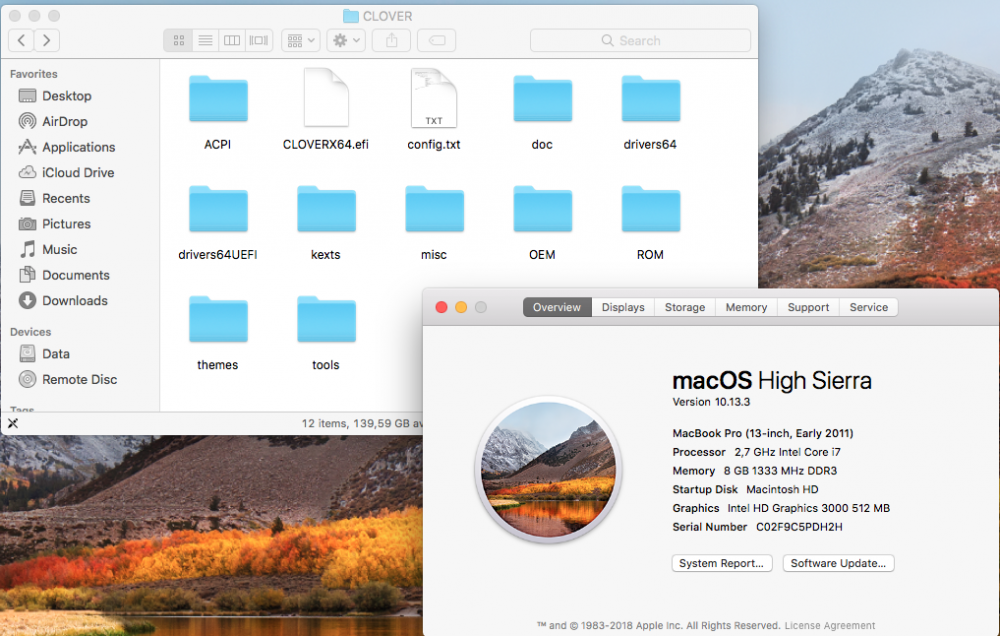Click the Software Update button

[838, 563]
